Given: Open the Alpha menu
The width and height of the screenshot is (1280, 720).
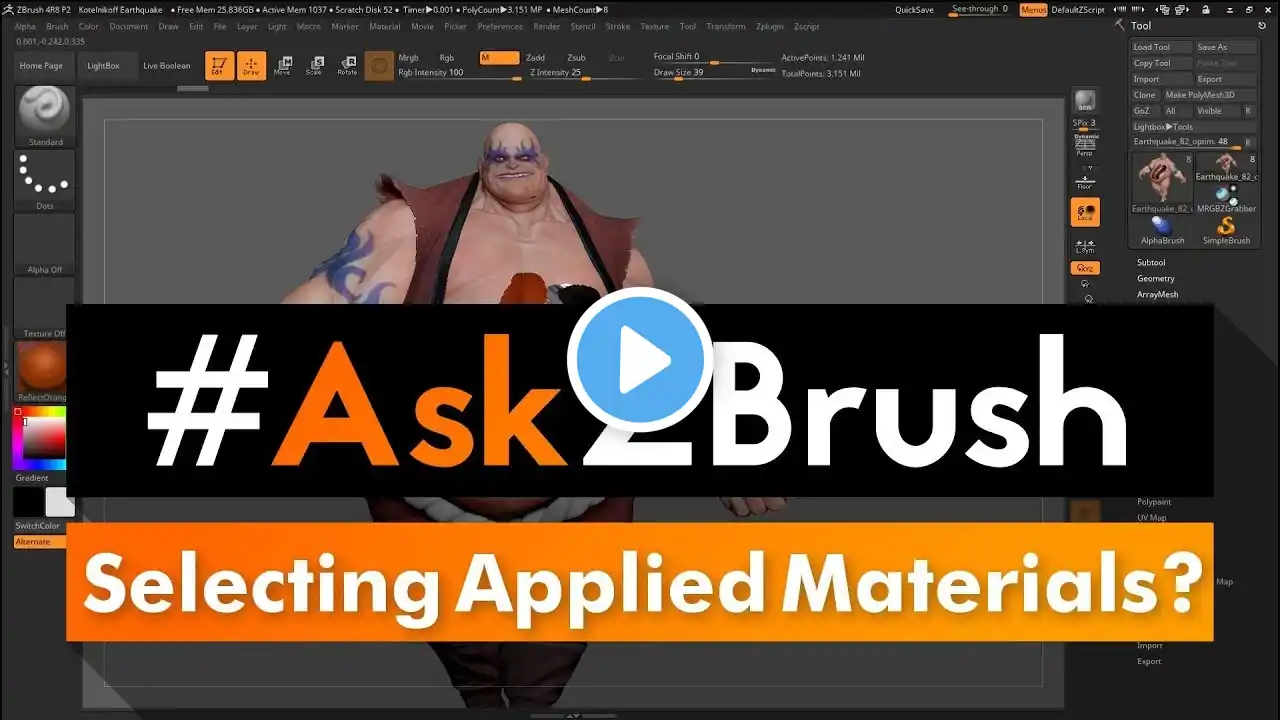Looking at the screenshot, I should (x=25, y=27).
